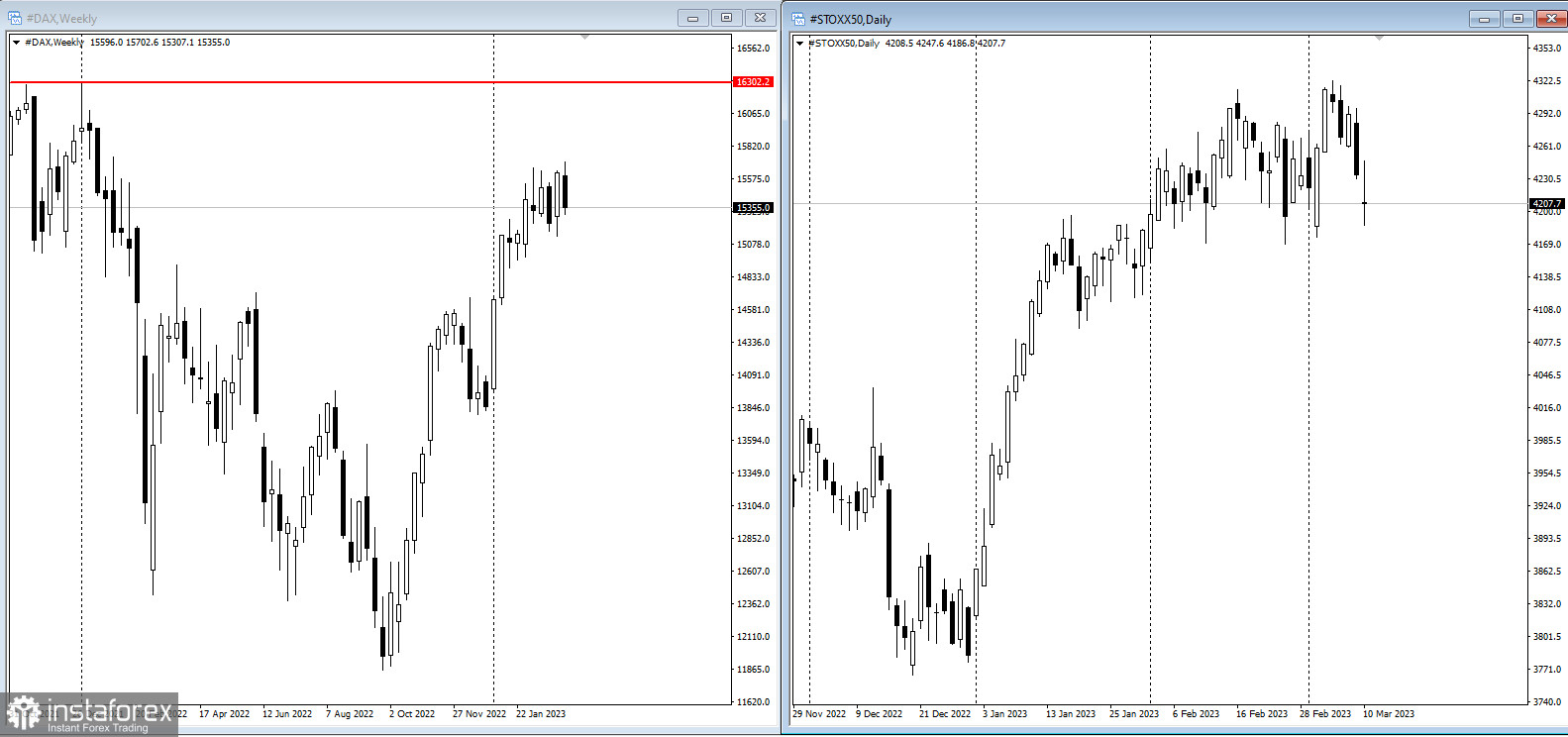Close the #DAX,Weekly chart window
The height and width of the screenshot is (737, 1568).
click(x=760, y=18)
